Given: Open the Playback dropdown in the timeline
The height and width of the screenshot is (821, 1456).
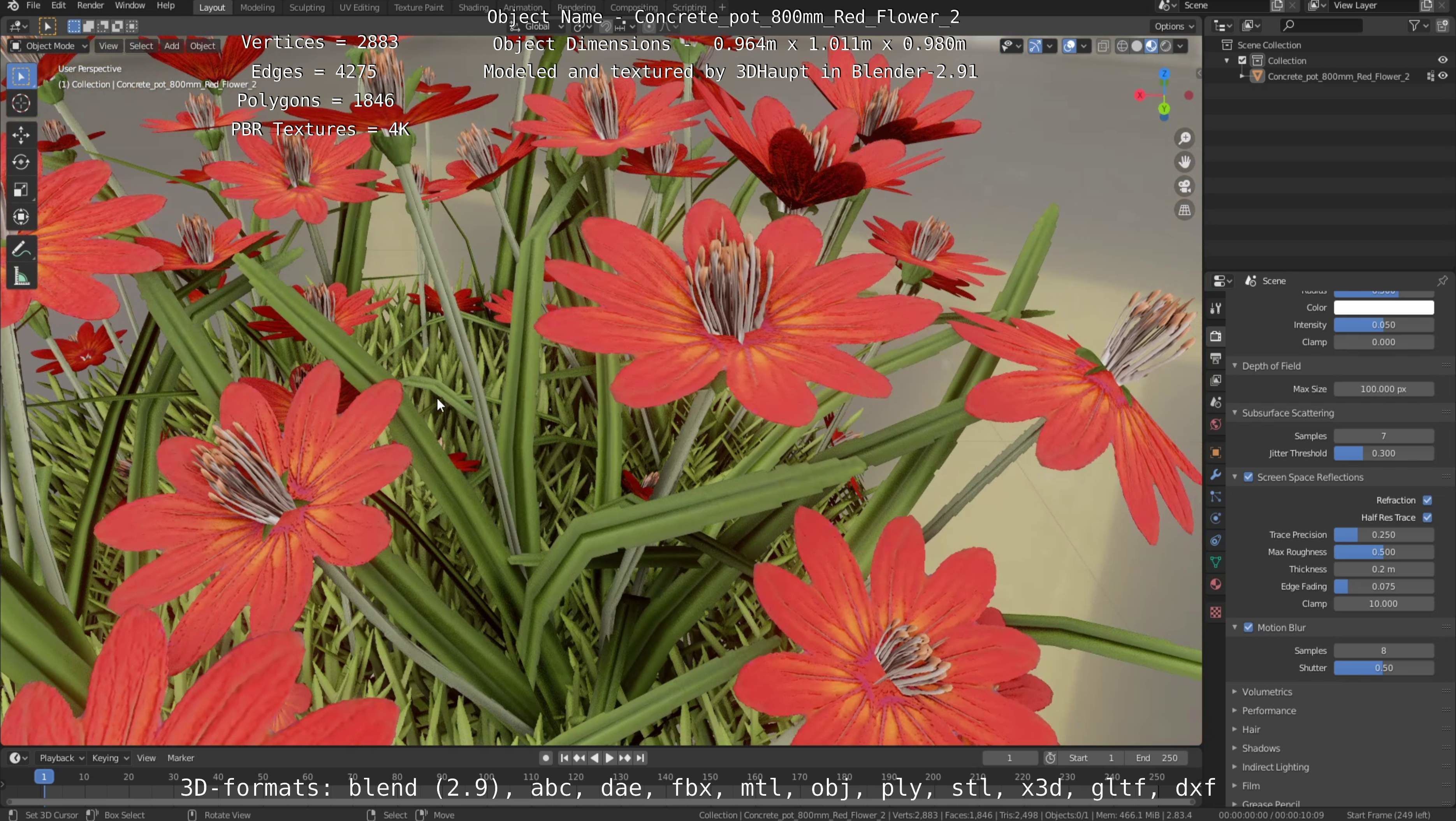Looking at the screenshot, I should point(61,758).
